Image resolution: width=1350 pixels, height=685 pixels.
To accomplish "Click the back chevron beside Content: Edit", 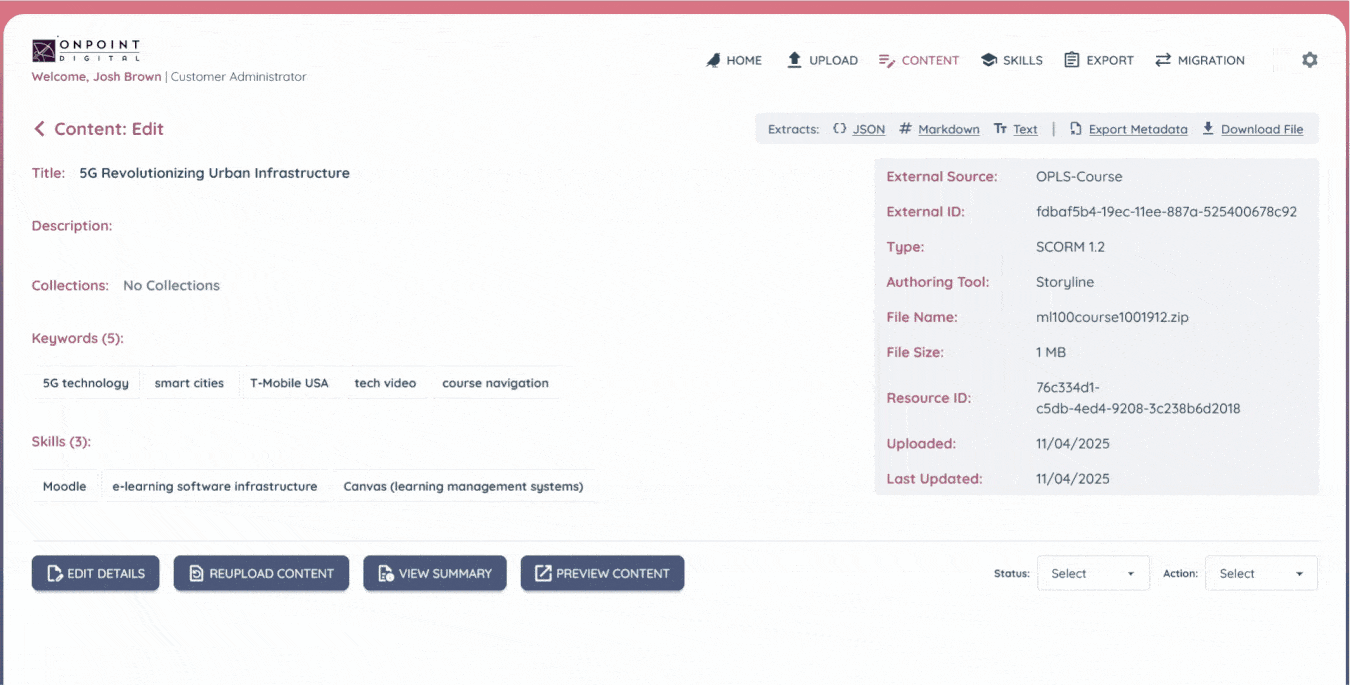I will click(x=40, y=129).
